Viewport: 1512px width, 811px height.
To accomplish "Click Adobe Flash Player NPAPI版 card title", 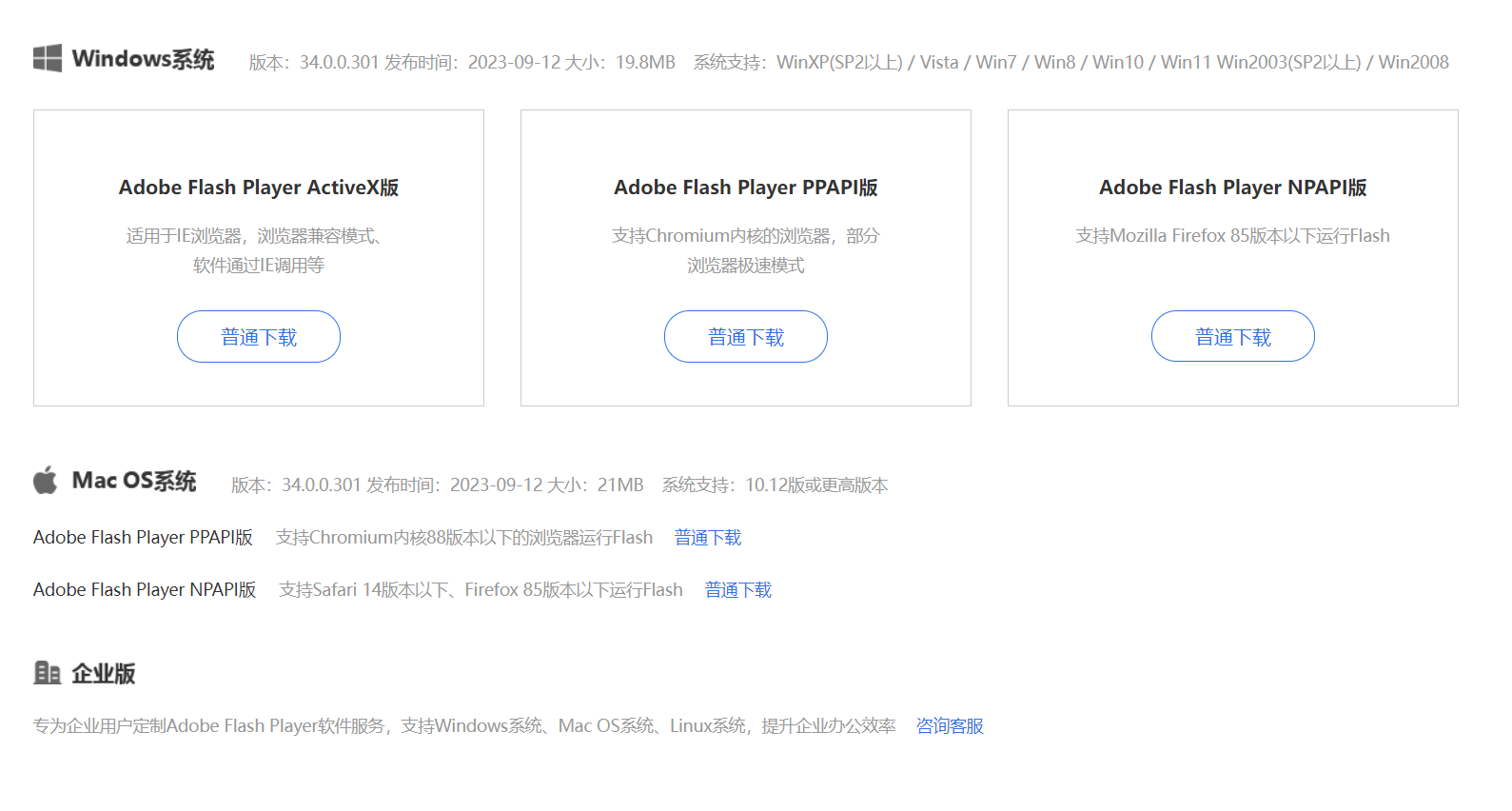I will point(1233,188).
